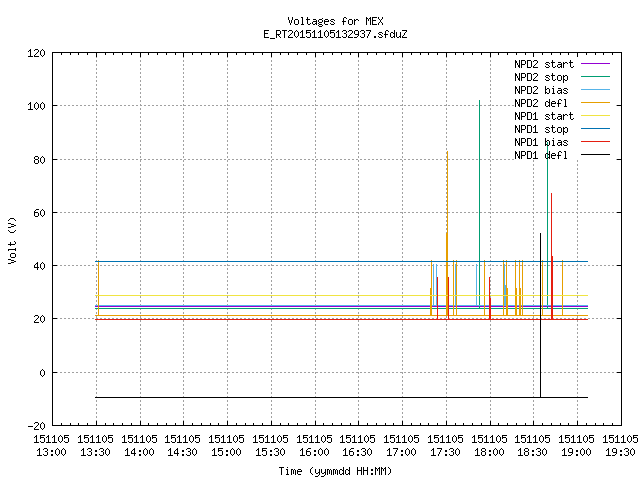Viewport: 640px width, 480px height.
Task: Click the NPD2 defl legend label
Action: [x=541, y=103]
